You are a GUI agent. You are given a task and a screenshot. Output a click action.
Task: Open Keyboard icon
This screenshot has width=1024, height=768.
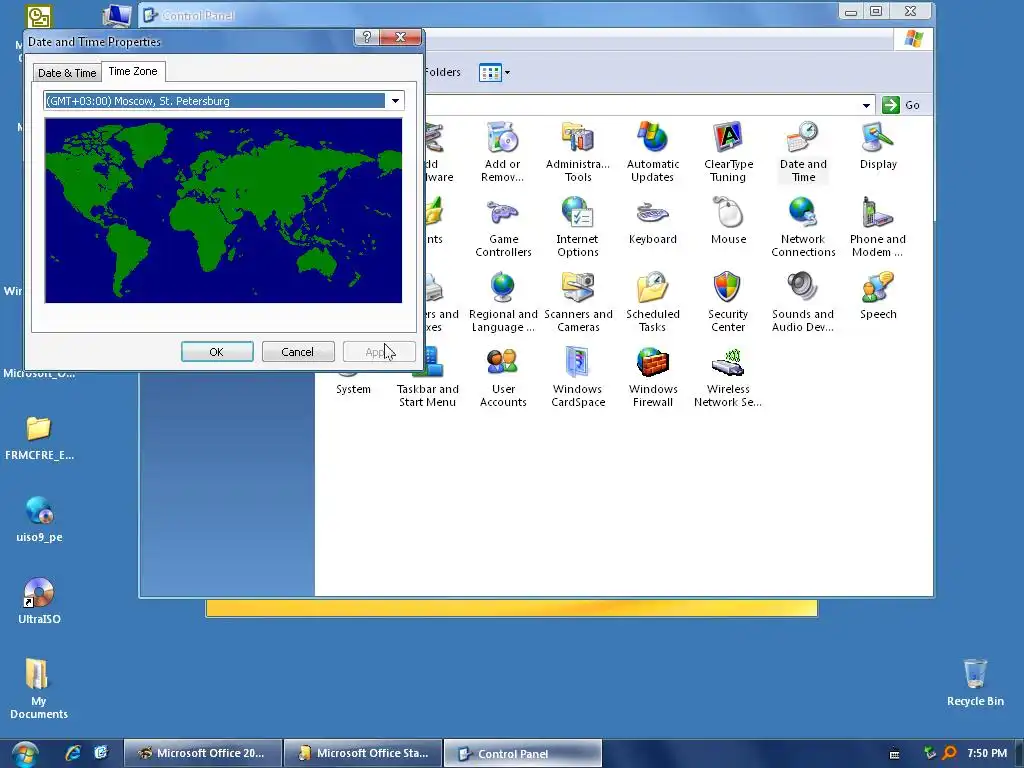pos(652,221)
